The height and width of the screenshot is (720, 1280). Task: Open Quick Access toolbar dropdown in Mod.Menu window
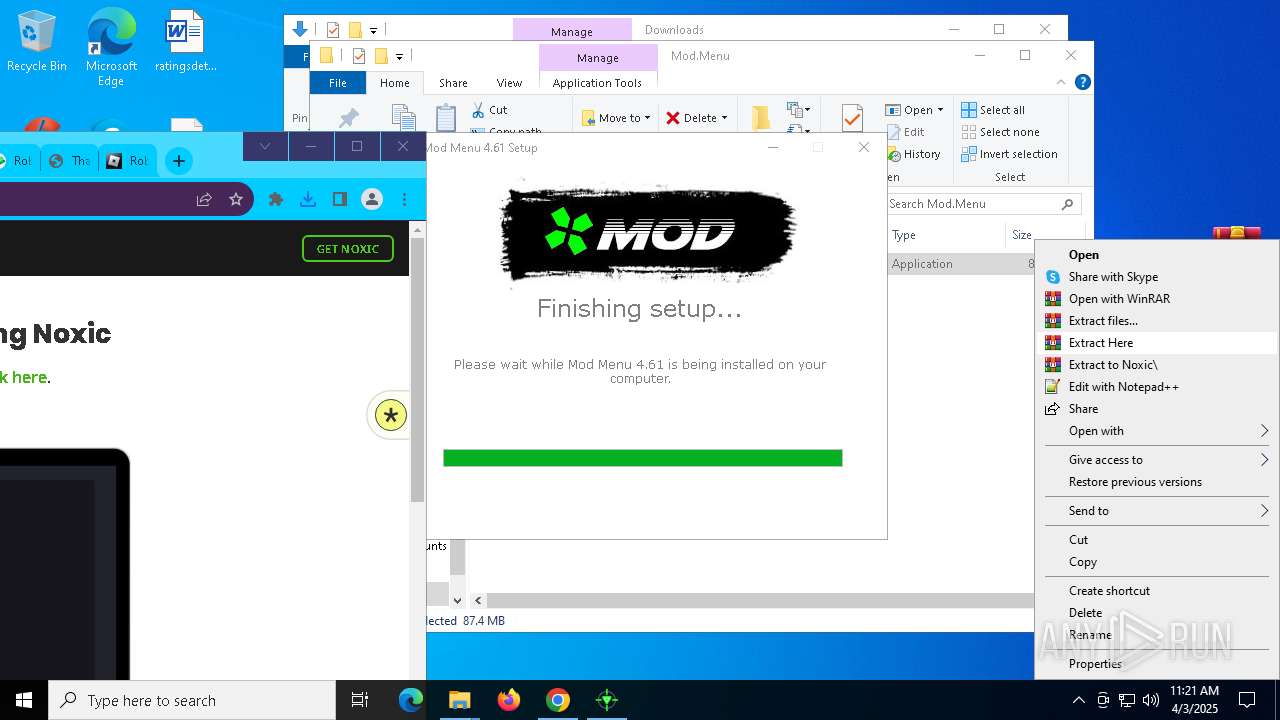(x=399, y=56)
